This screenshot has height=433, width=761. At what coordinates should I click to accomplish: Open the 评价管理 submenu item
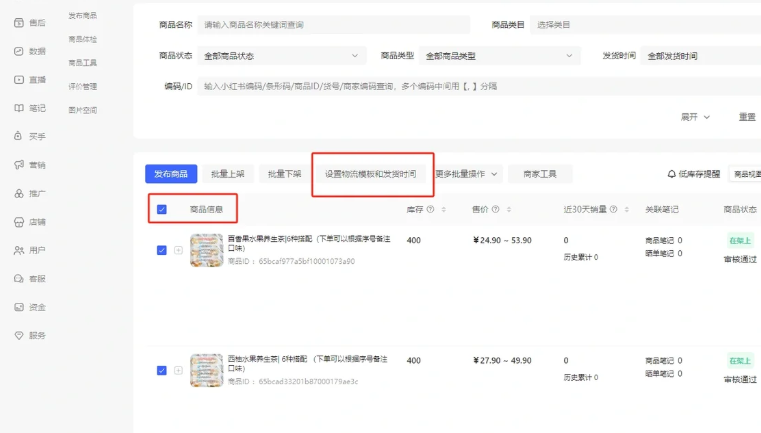pos(83,86)
